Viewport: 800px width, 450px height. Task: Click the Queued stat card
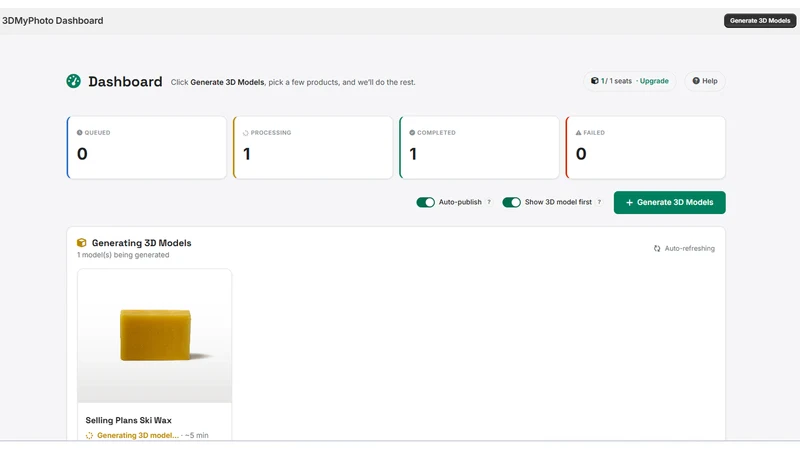click(x=146, y=147)
